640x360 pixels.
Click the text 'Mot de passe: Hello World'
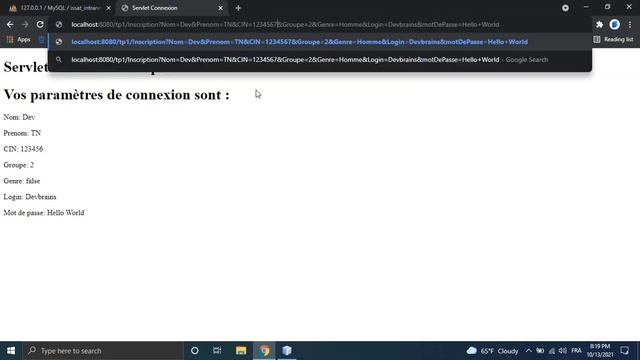tap(44, 213)
